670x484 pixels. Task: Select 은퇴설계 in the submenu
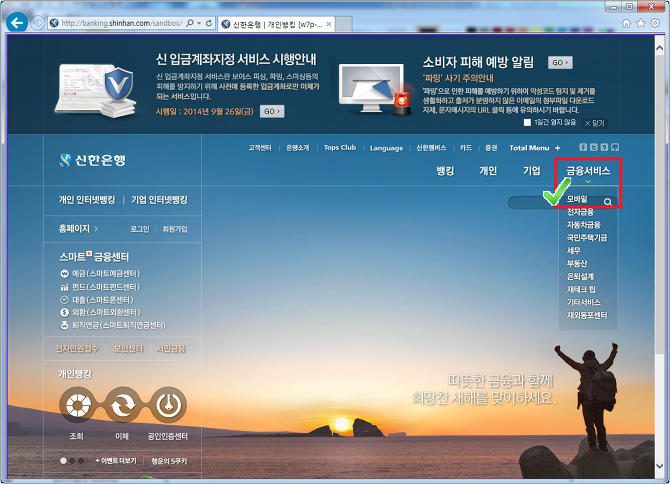pos(580,276)
